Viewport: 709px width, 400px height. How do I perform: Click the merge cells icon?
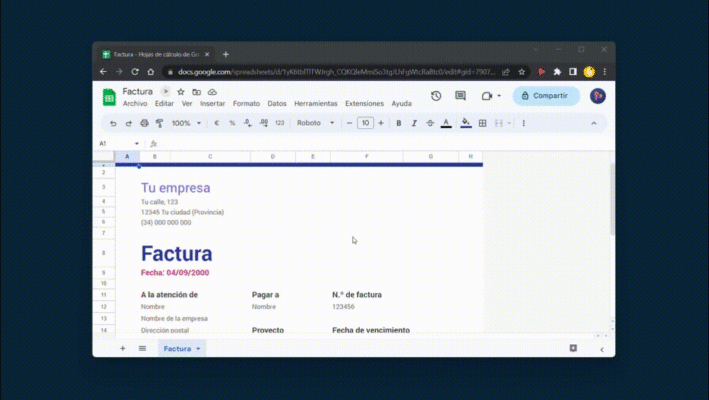coord(499,123)
